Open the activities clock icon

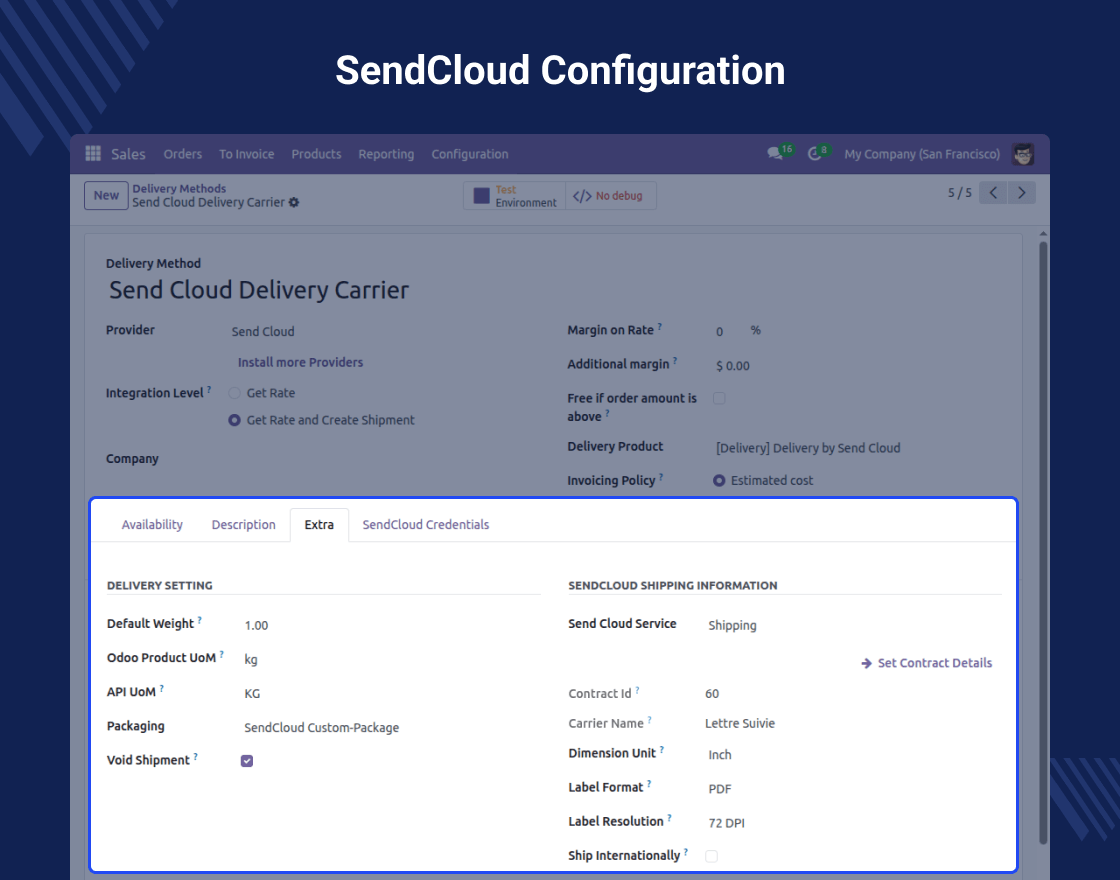tap(816, 154)
